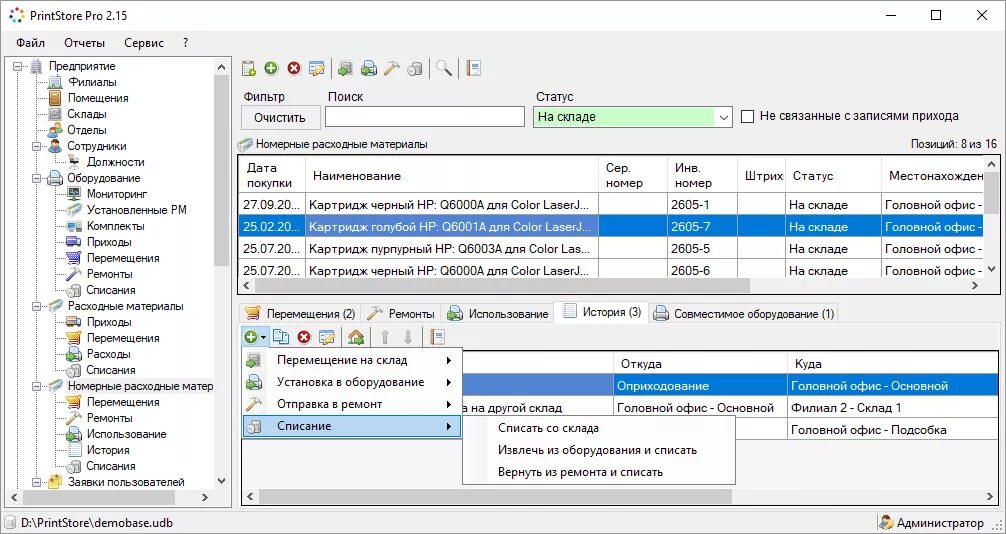This screenshot has width=1006, height=534.
Task: Select Использование tree node
Action: 126,434
